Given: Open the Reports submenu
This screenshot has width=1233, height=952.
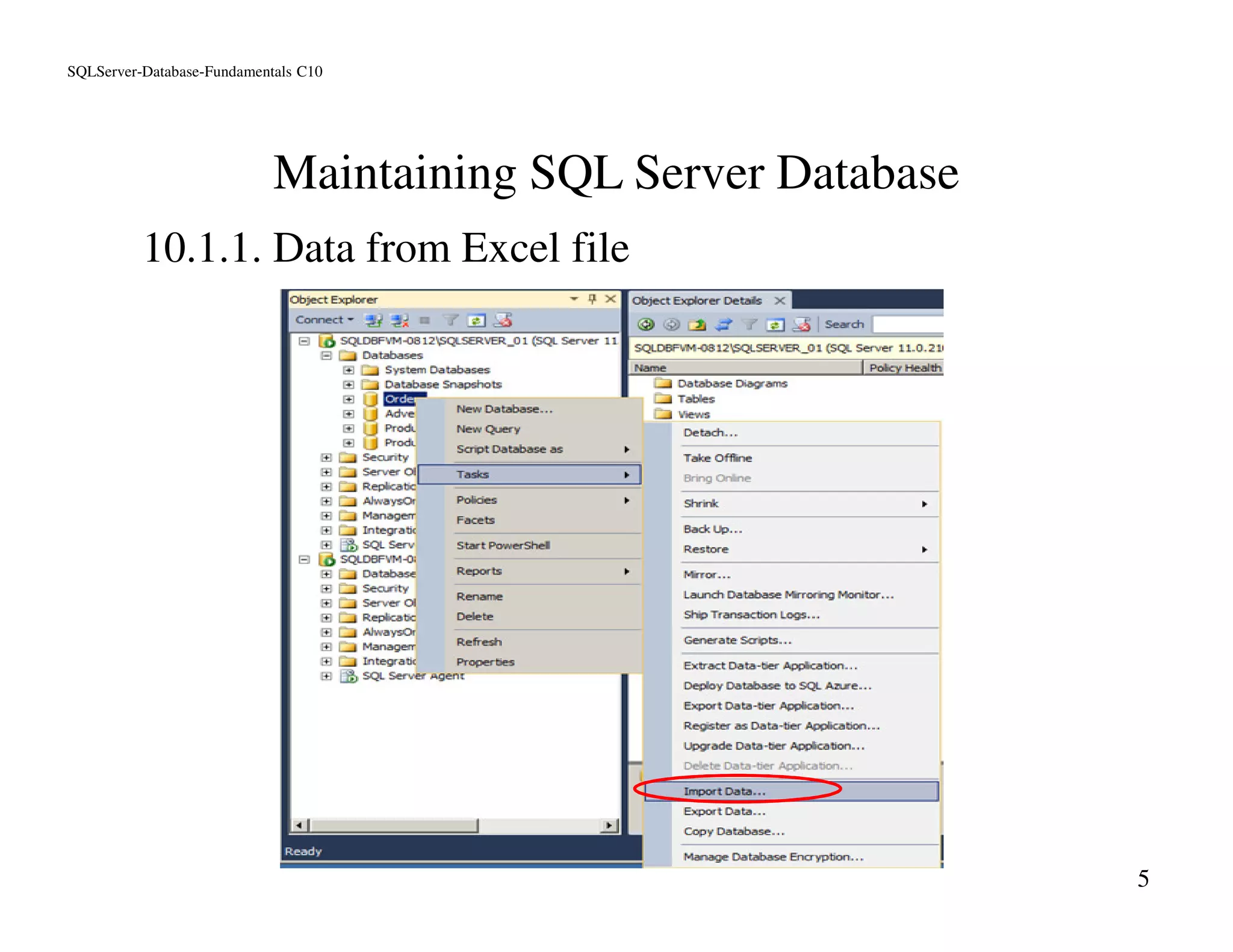Looking at the screenshot, I should point(530,571).
